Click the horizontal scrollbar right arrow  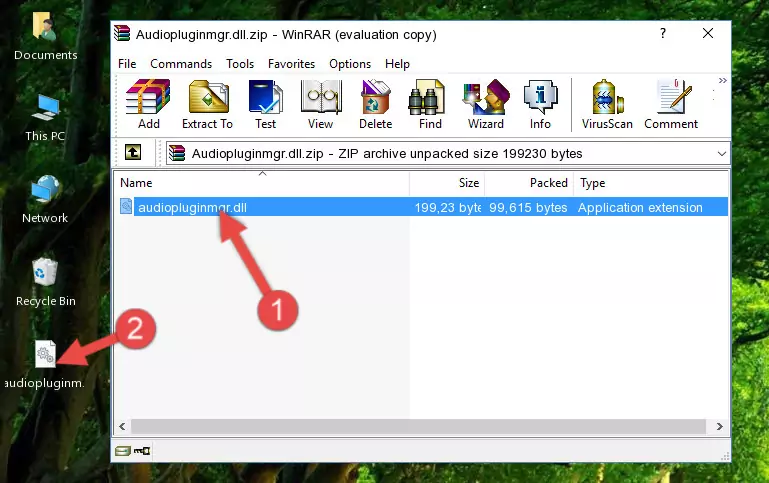pyautogui.click(x=719, y=427)
